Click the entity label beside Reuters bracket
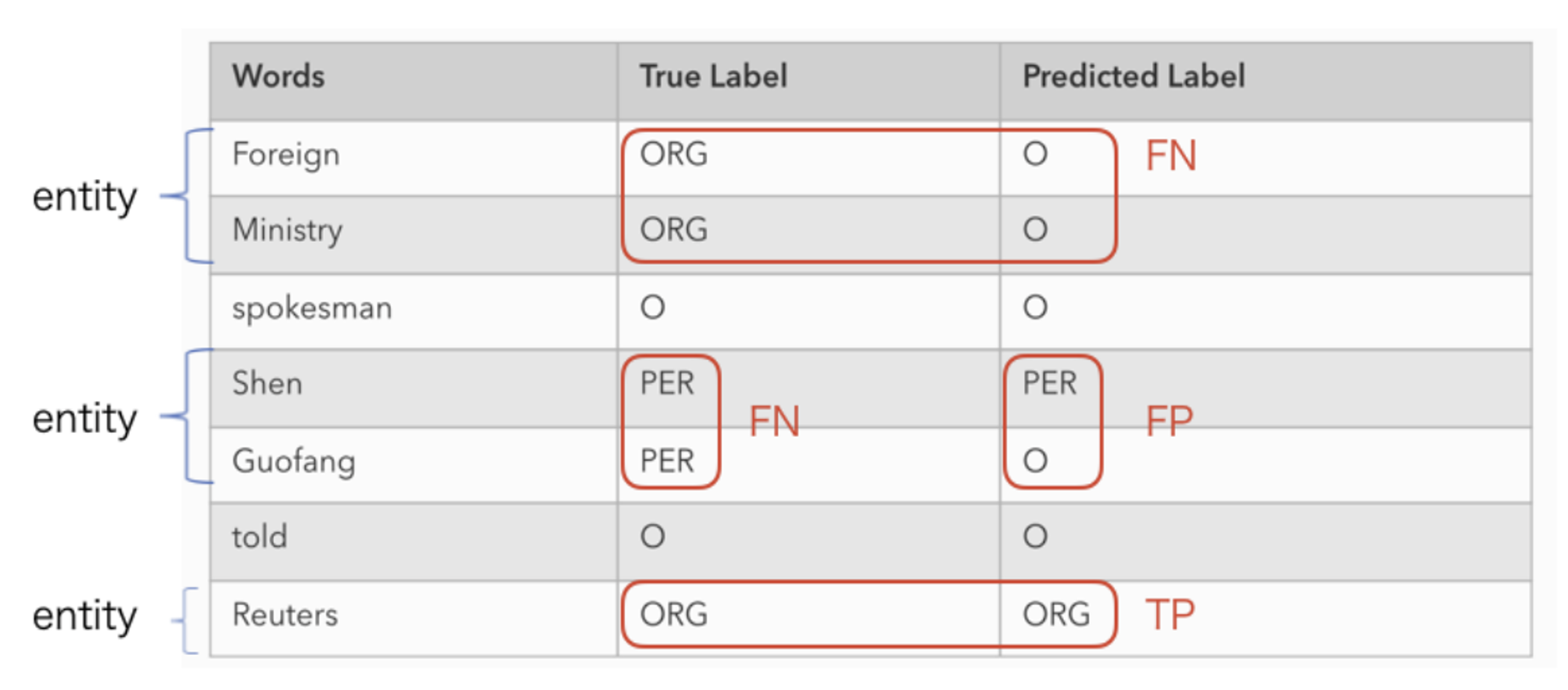The image size is (1568, 690). click(x=84, y=617)
